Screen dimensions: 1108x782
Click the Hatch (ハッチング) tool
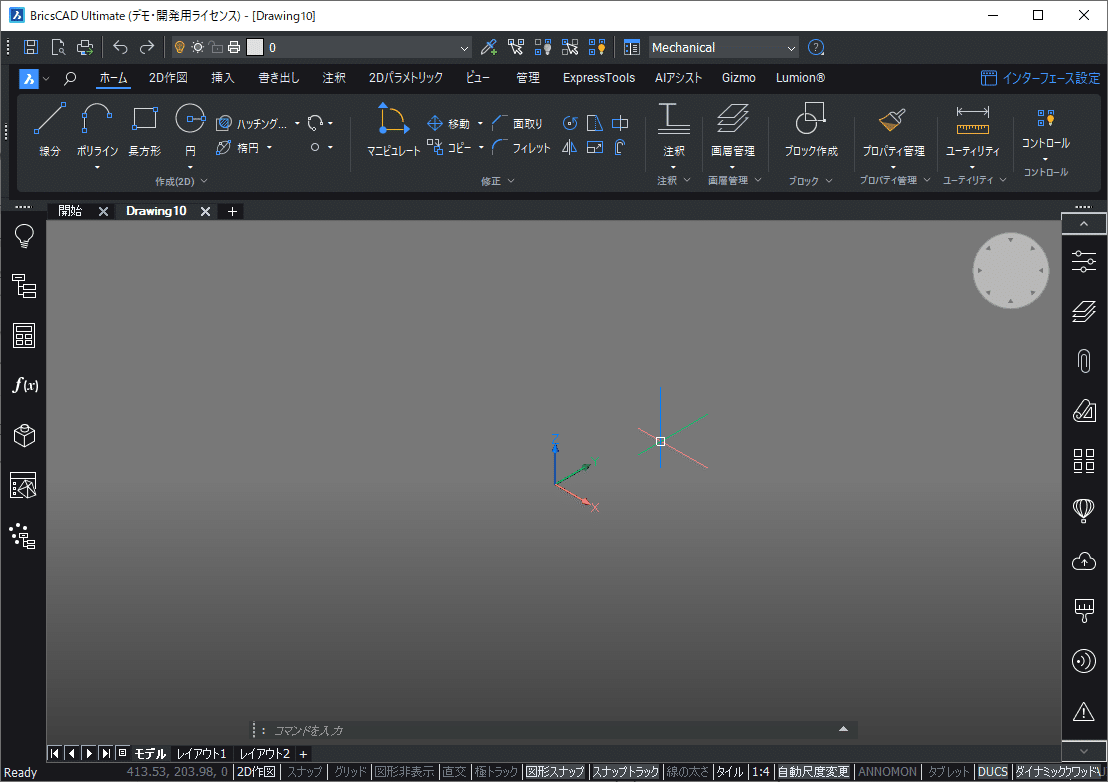pos(252,124)
